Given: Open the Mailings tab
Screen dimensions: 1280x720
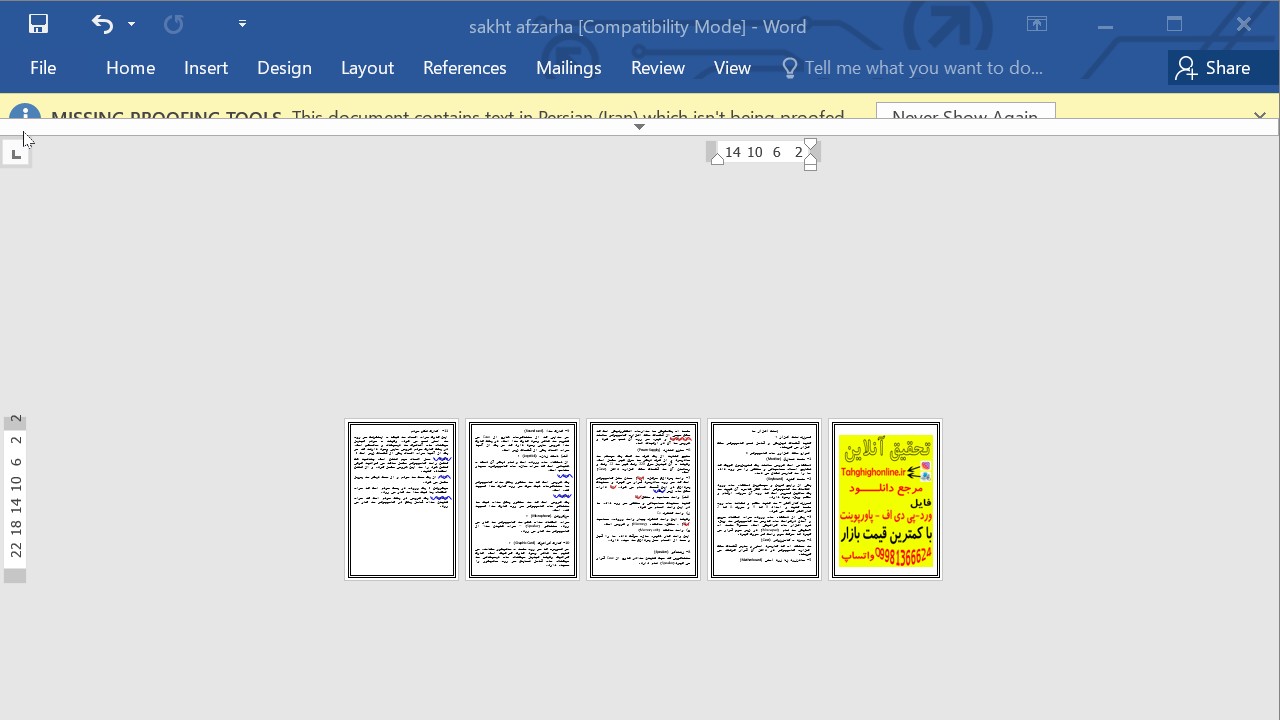Looking at the screenshot, I should [568, 68].
